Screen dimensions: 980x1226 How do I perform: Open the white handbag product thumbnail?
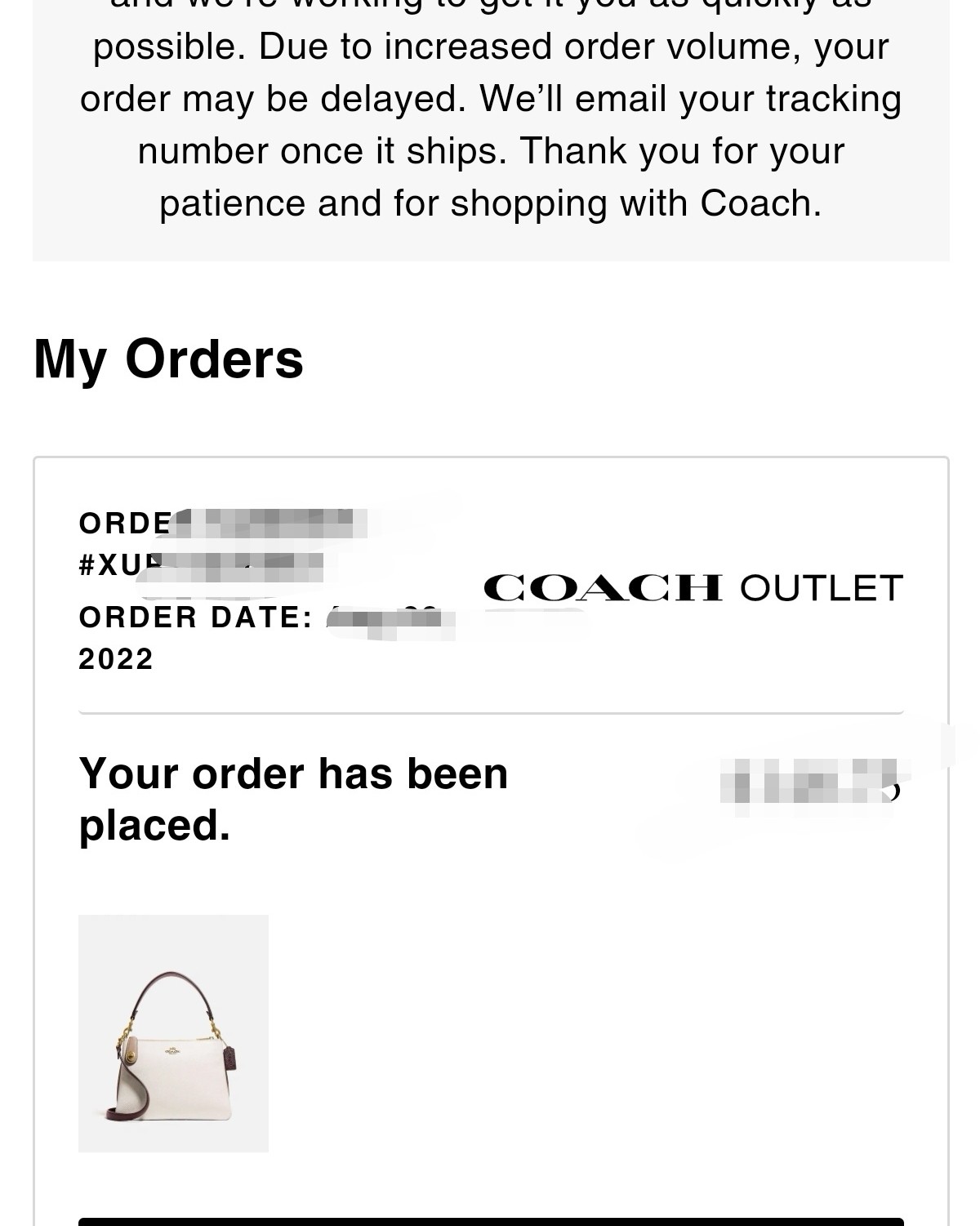tap(173, 1032)
